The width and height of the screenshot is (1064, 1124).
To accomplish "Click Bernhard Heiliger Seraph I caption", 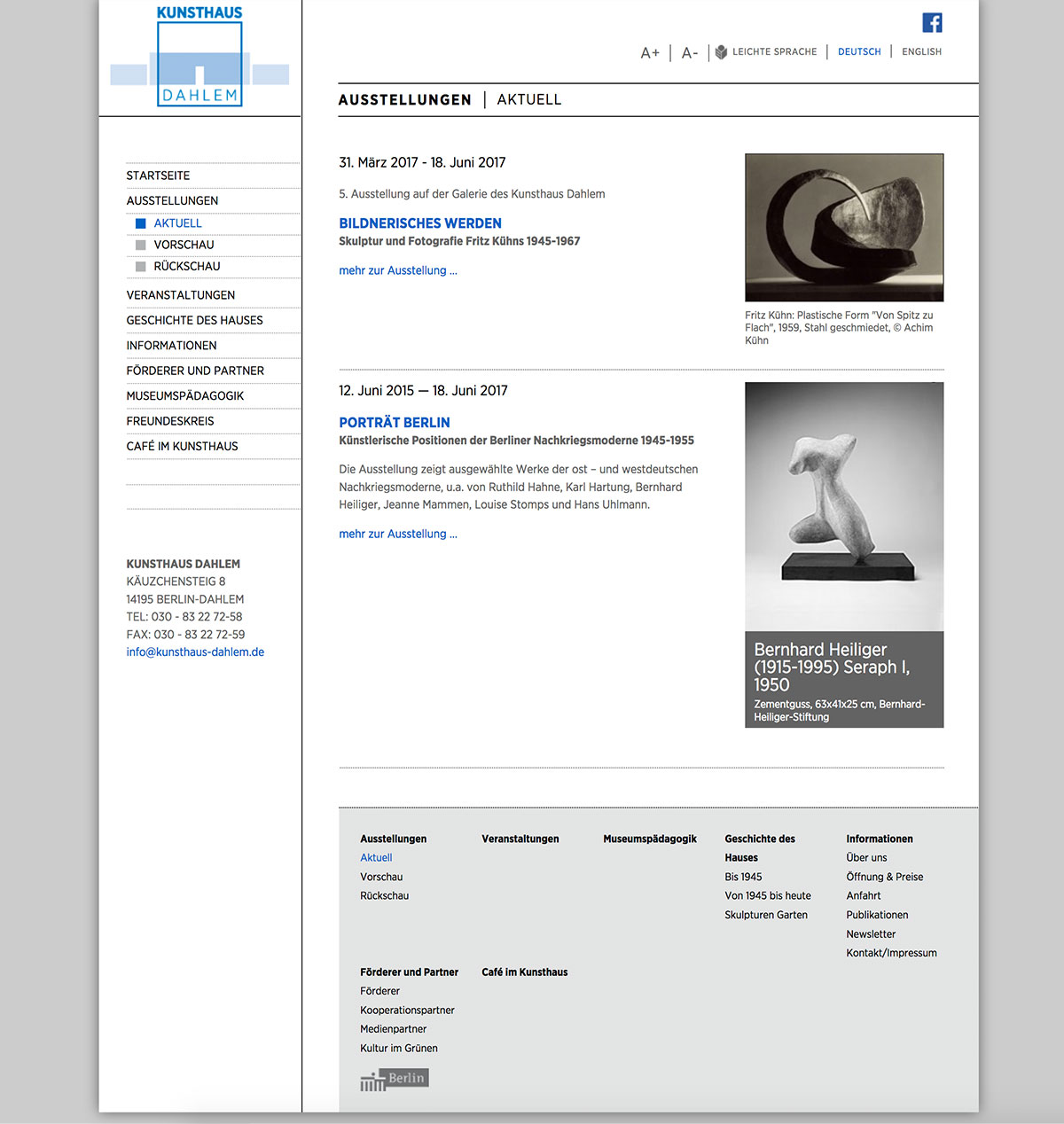I will [x=844, y=680].
